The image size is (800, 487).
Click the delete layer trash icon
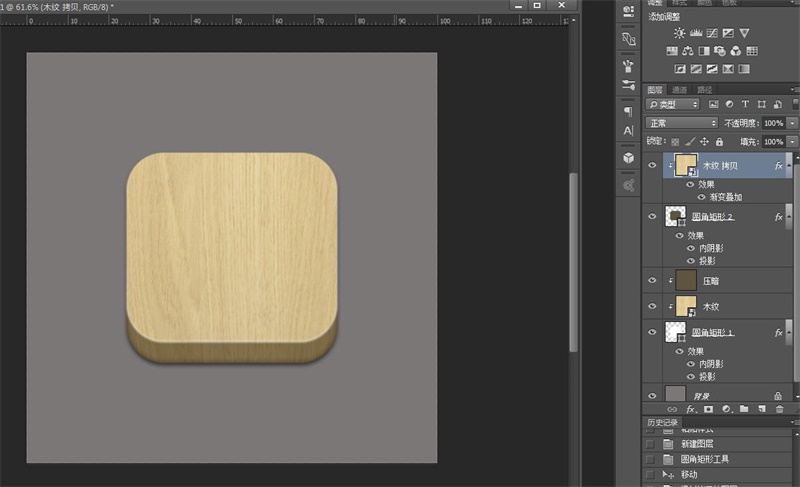(780, 409)
